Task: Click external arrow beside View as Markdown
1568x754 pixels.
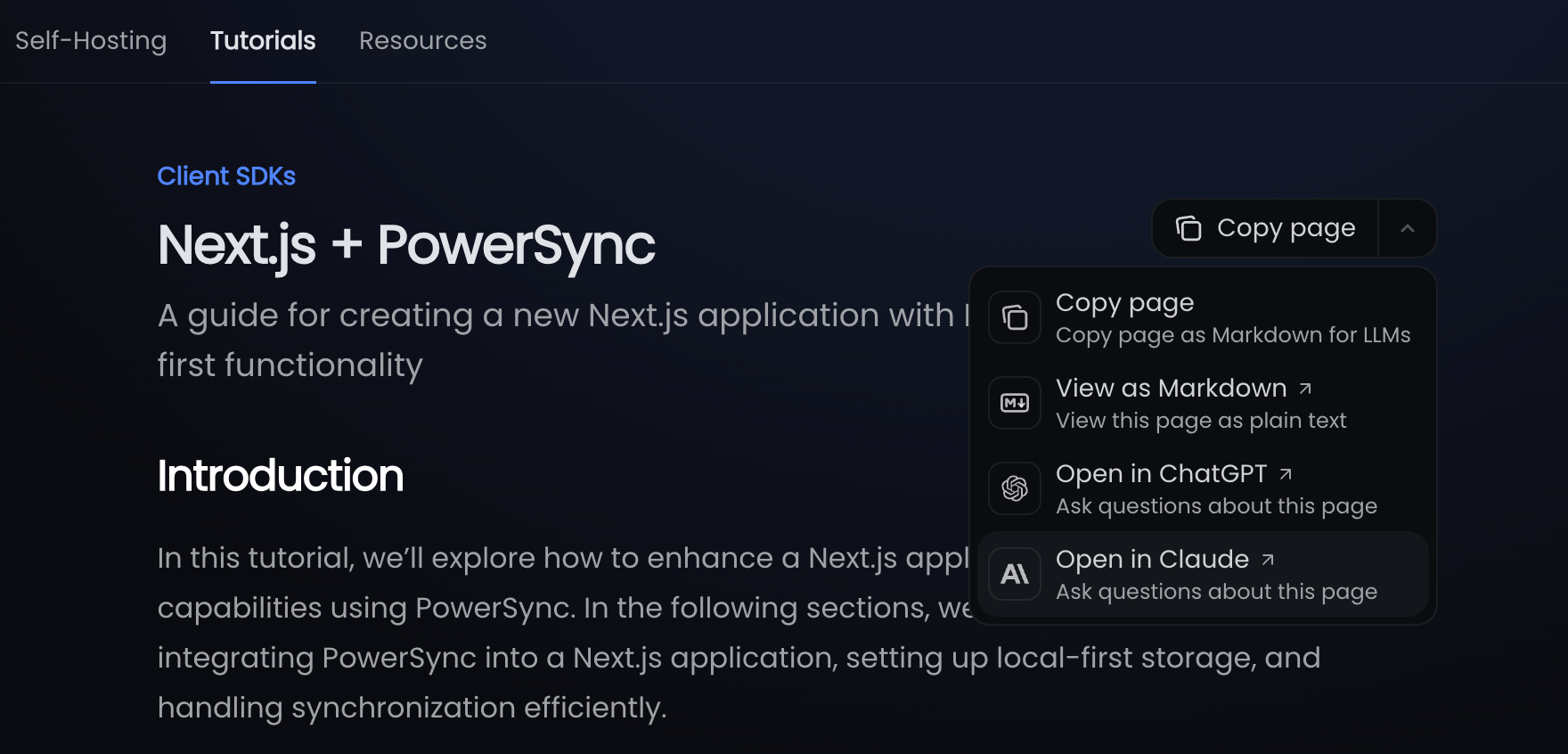Action: point(1305,389)
